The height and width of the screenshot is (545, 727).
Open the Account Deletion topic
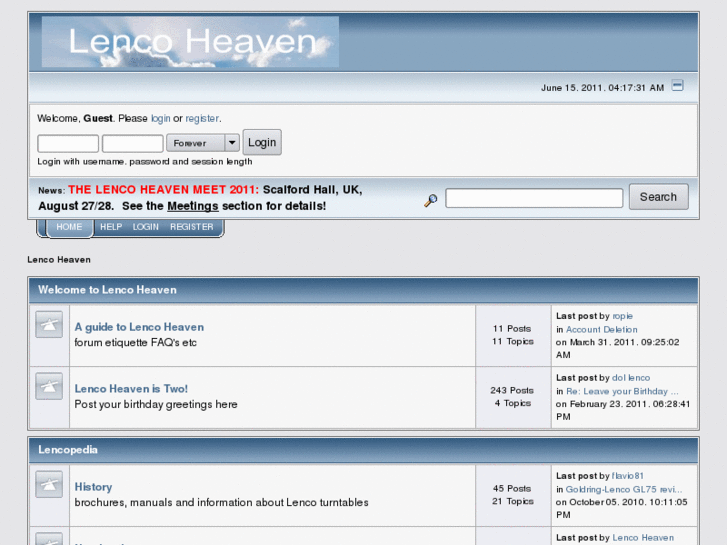(601, 329)
